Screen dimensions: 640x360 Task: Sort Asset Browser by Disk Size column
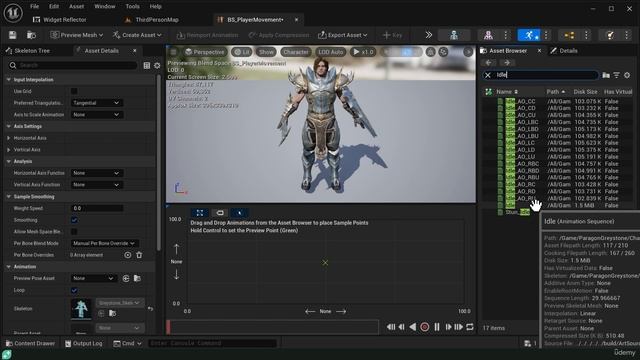tap(585, 92)
